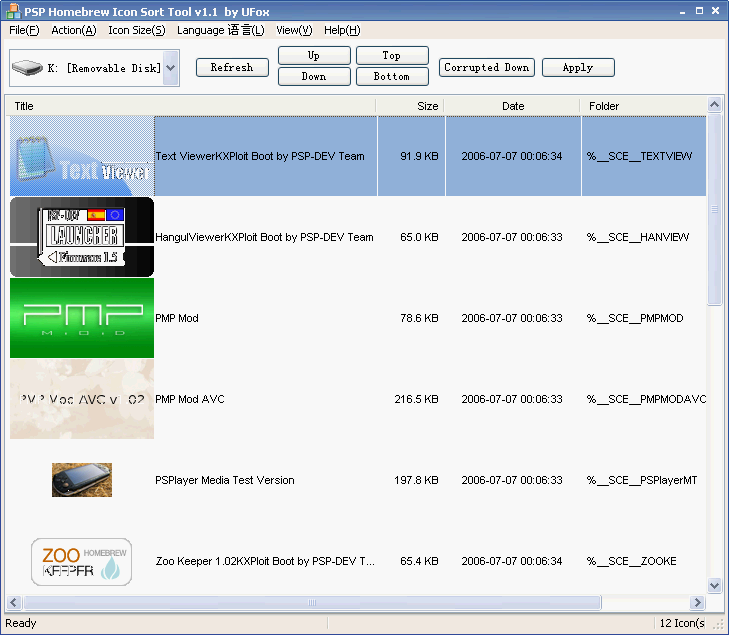Select the 'PMP Mod' title text

click(x=177, y=318)
